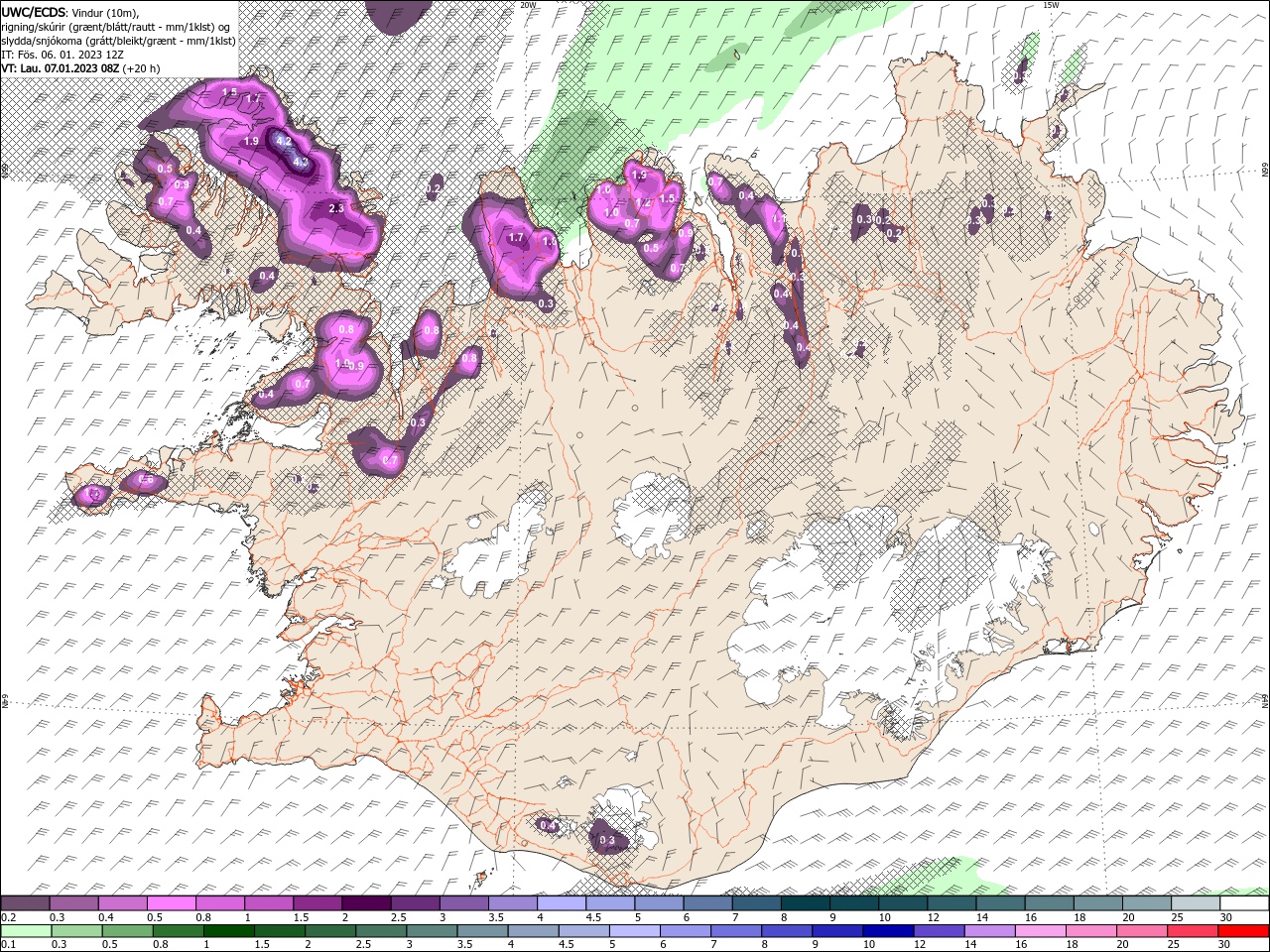Select the rain legend swatch between 6 and 7
The height and width of the screenshot is (952, 1270).
(686, 930)
